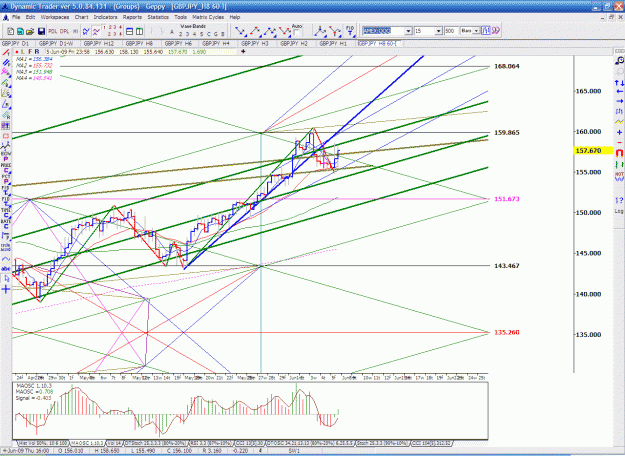This screenshot has width=625, height=456.
Task: Select the red up-swing projection tool
Action: [x=255, y=31]
